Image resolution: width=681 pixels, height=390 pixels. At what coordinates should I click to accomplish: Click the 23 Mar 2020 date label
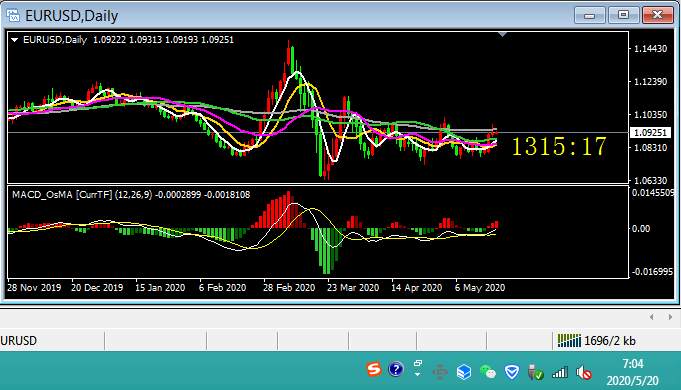[353, 288]
